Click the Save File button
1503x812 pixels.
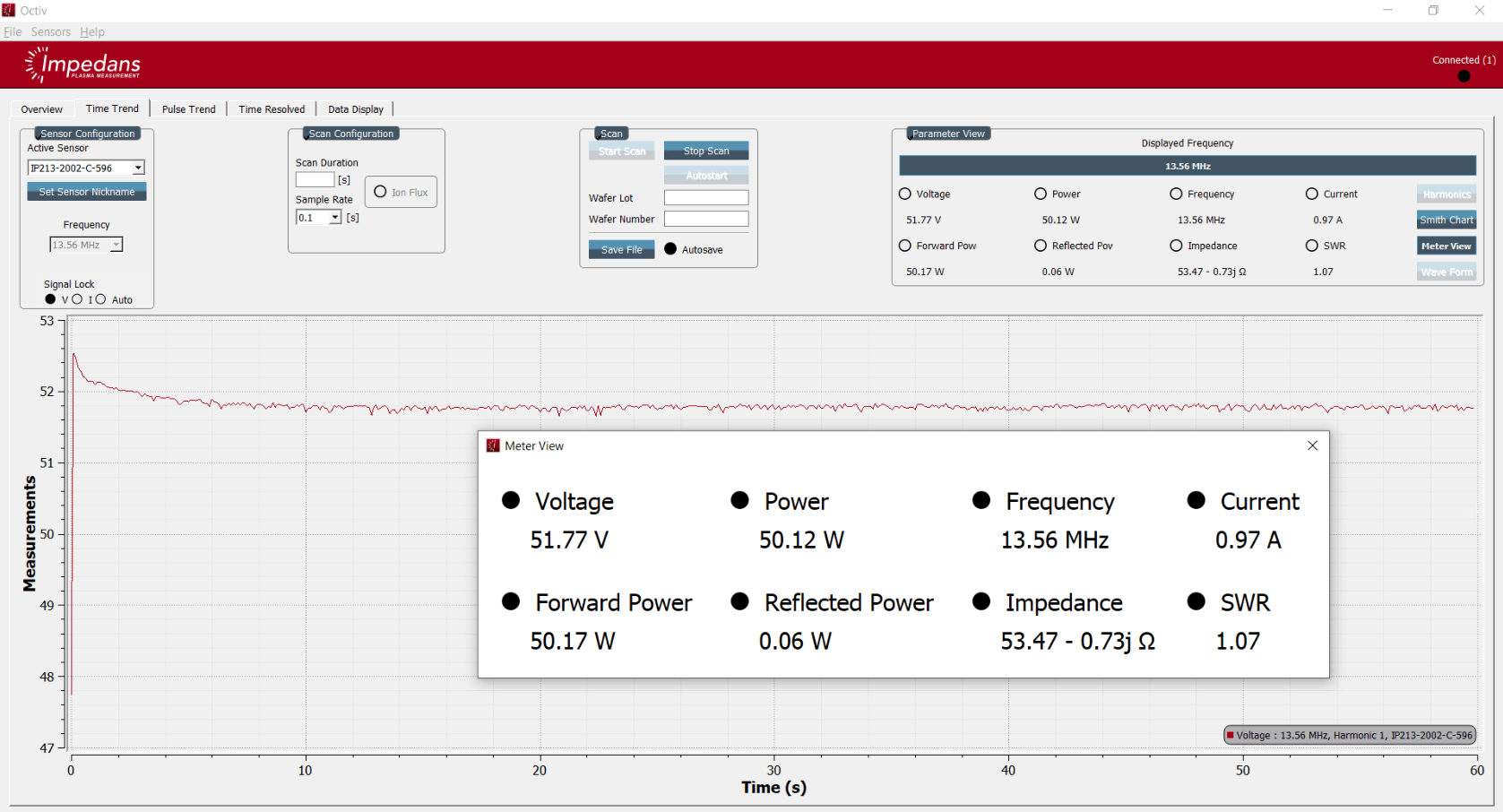tap(621, 250)
